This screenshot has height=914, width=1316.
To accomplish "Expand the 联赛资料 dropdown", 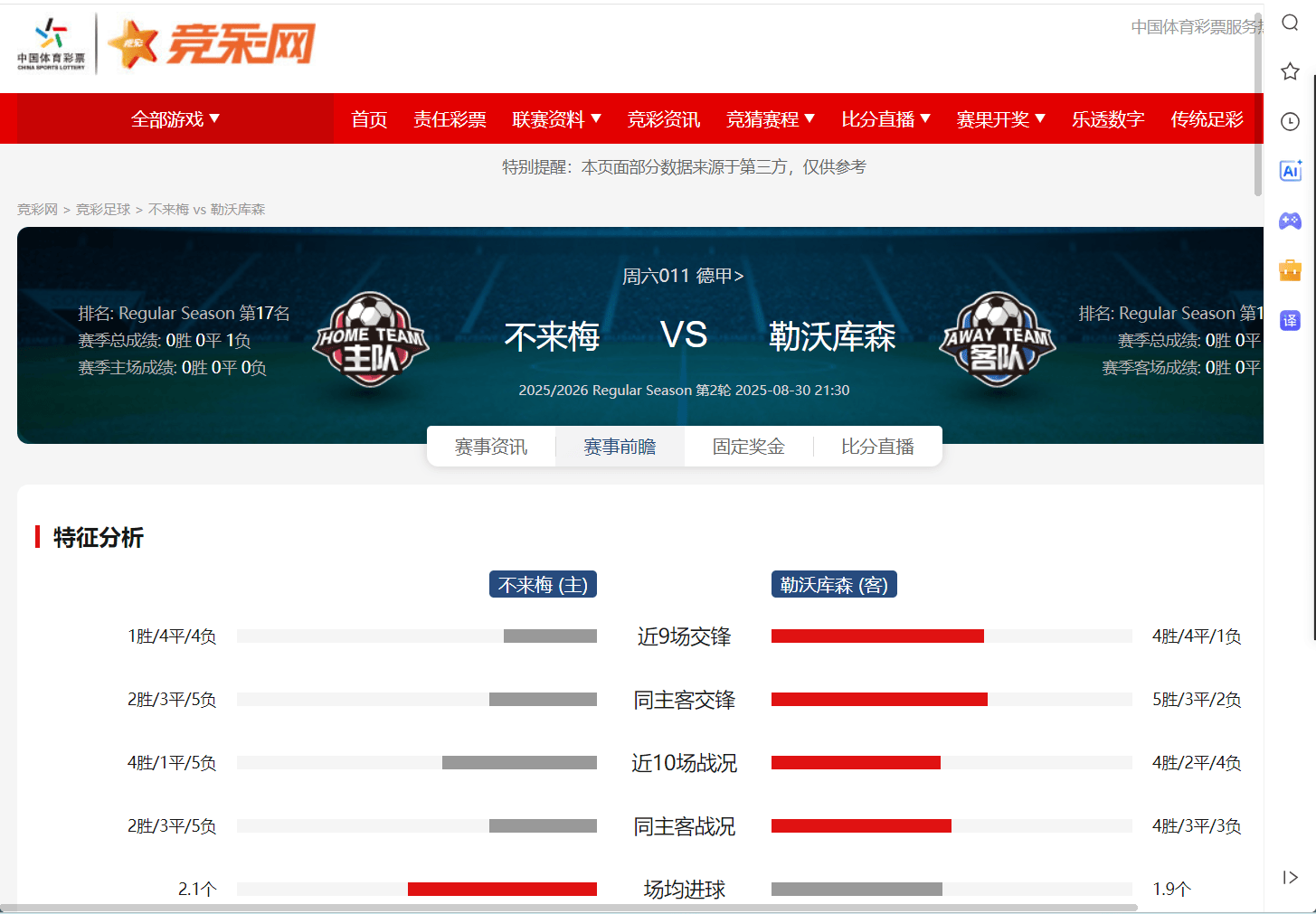I will (x=556, y=119).
